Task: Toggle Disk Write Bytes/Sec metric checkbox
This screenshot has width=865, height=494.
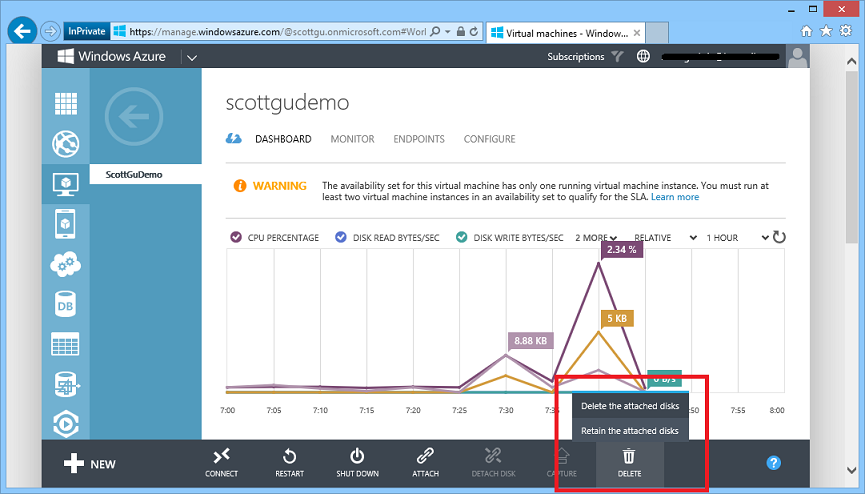Action: (462, 237)
